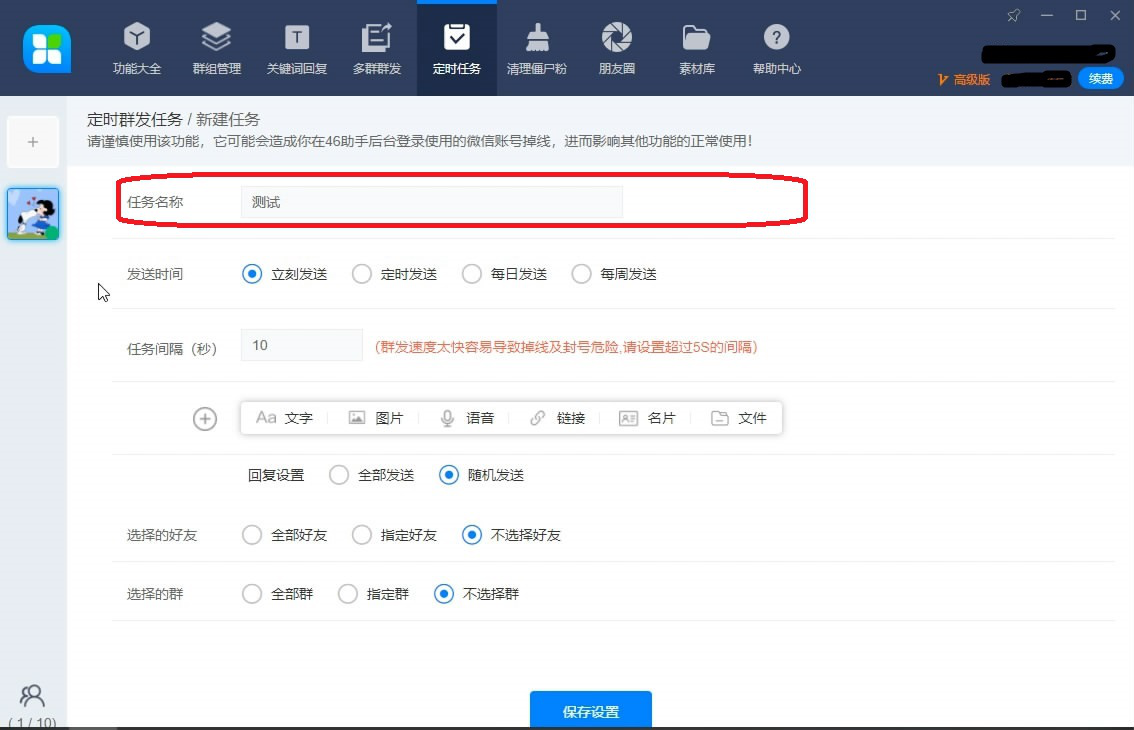Open the 多群群发 mass messaging feature
The width and height of the screenshot is (1134, 730).
point(376,47)
